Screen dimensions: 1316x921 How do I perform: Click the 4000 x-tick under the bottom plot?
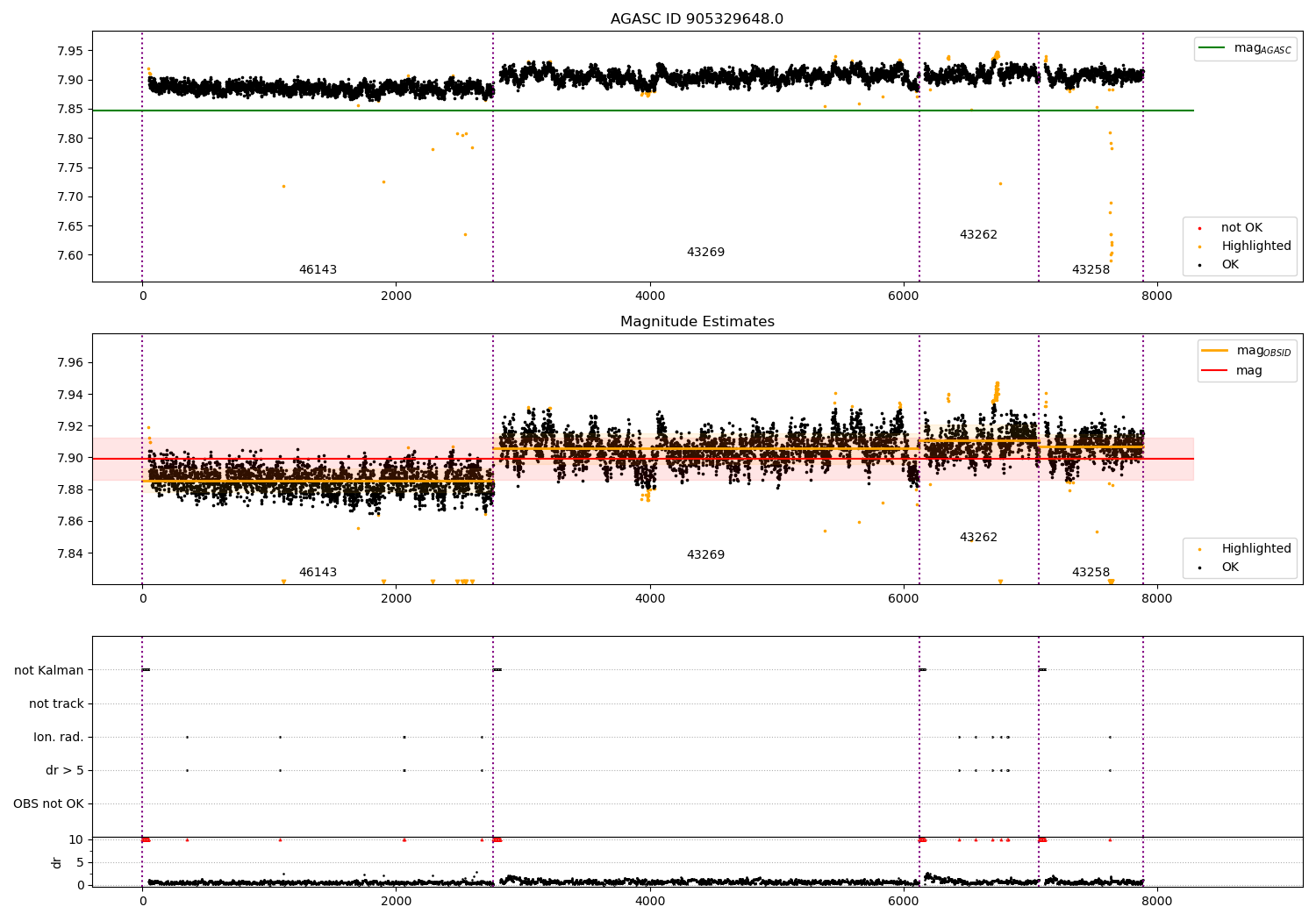click(x=650, y=902)
